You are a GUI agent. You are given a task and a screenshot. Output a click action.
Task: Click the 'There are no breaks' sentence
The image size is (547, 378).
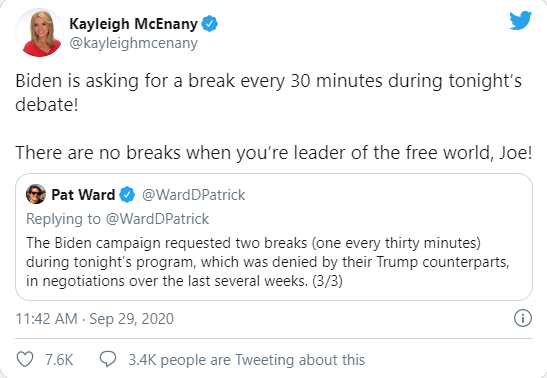pyautogui.click(x=274, y=153)
